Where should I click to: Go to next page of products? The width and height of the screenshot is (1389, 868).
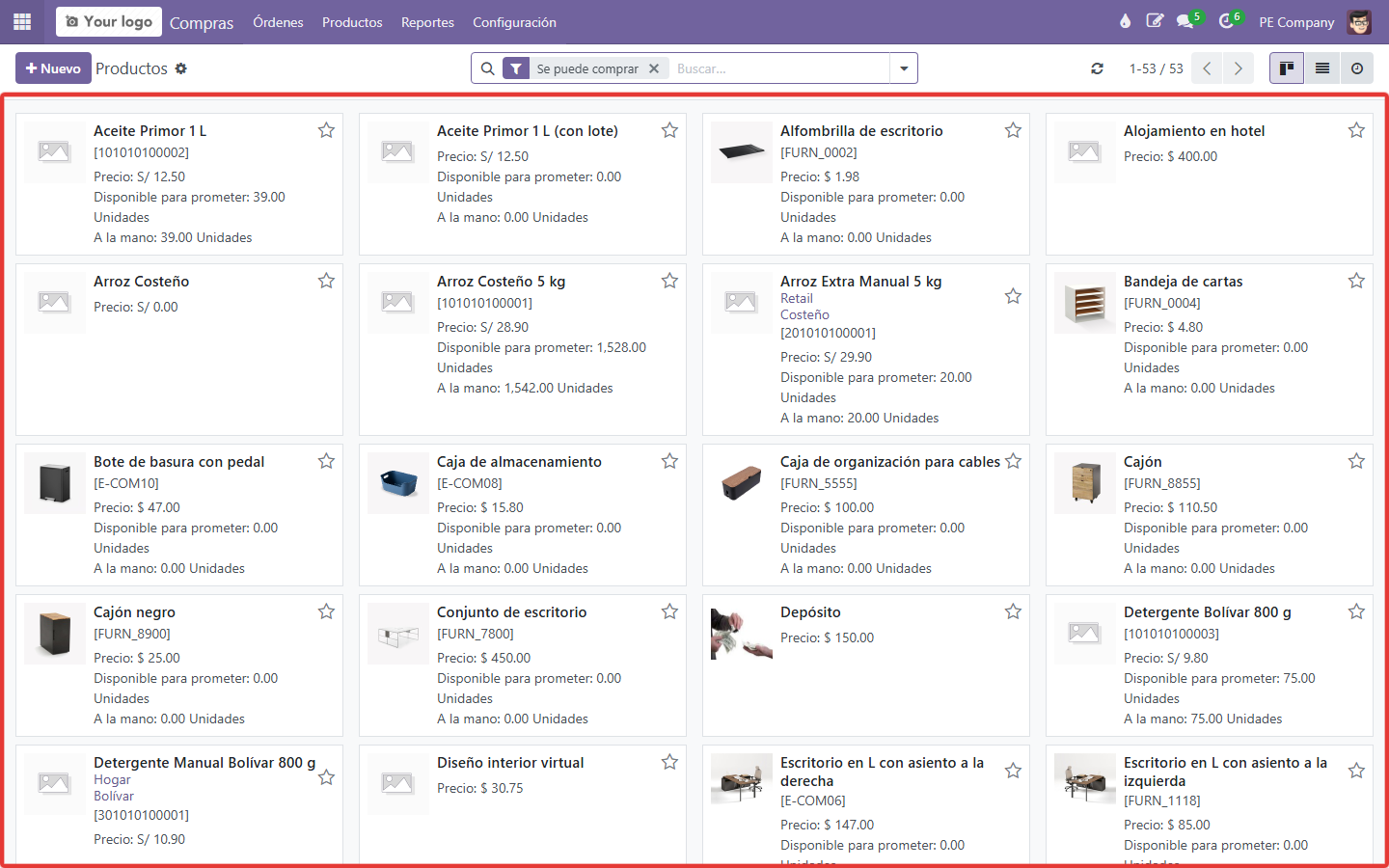point(1239,68)
